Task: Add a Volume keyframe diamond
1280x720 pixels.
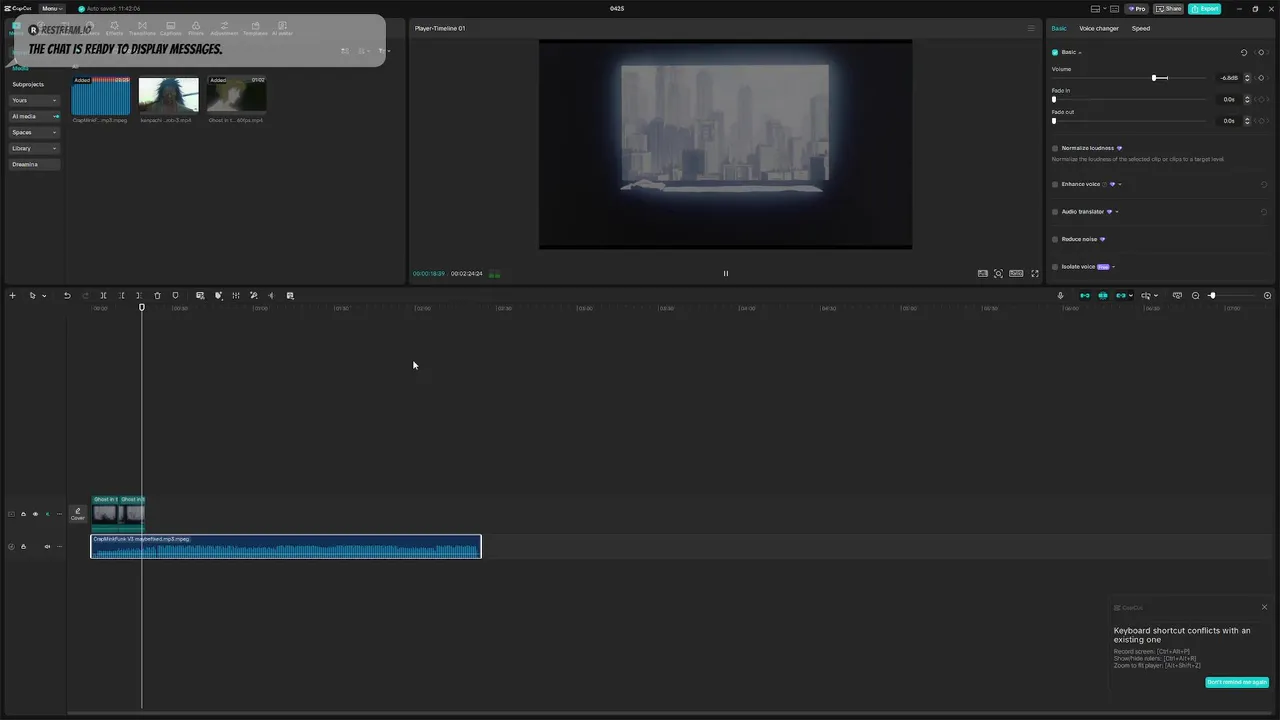Action: pyautogui.click(x=1261, y=78)
